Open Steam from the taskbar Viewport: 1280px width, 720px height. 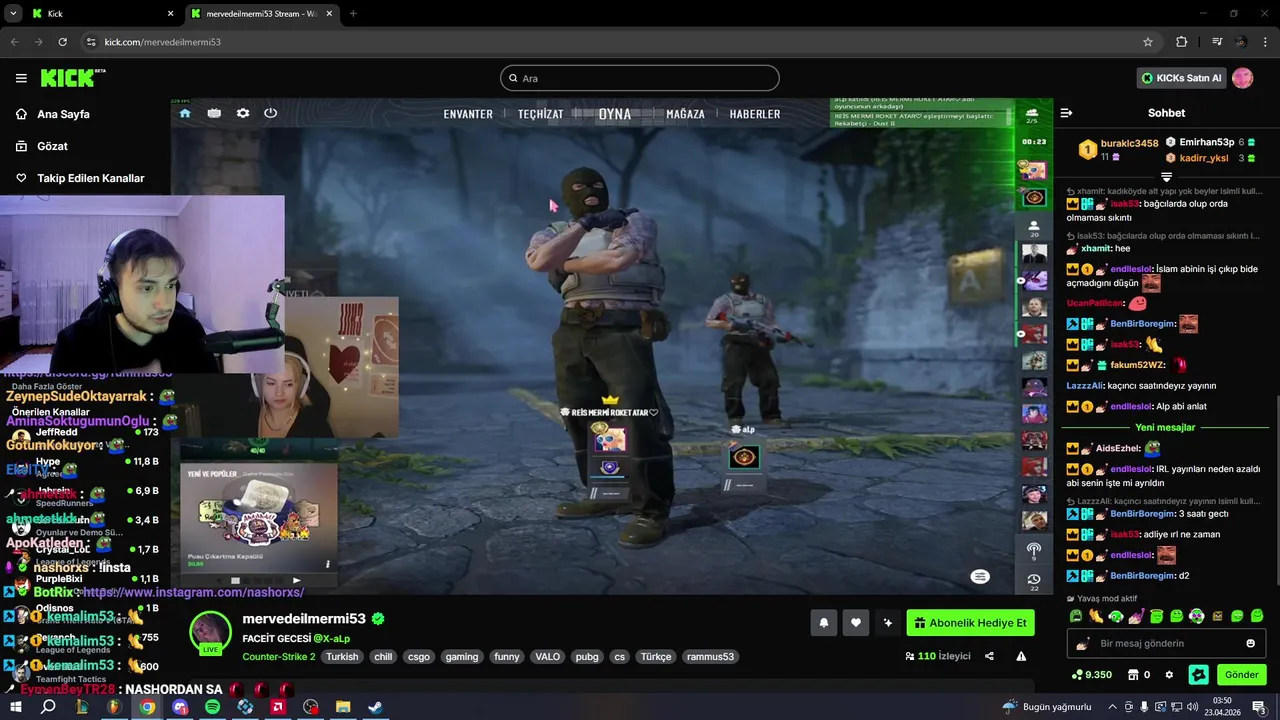click(375, 707)
